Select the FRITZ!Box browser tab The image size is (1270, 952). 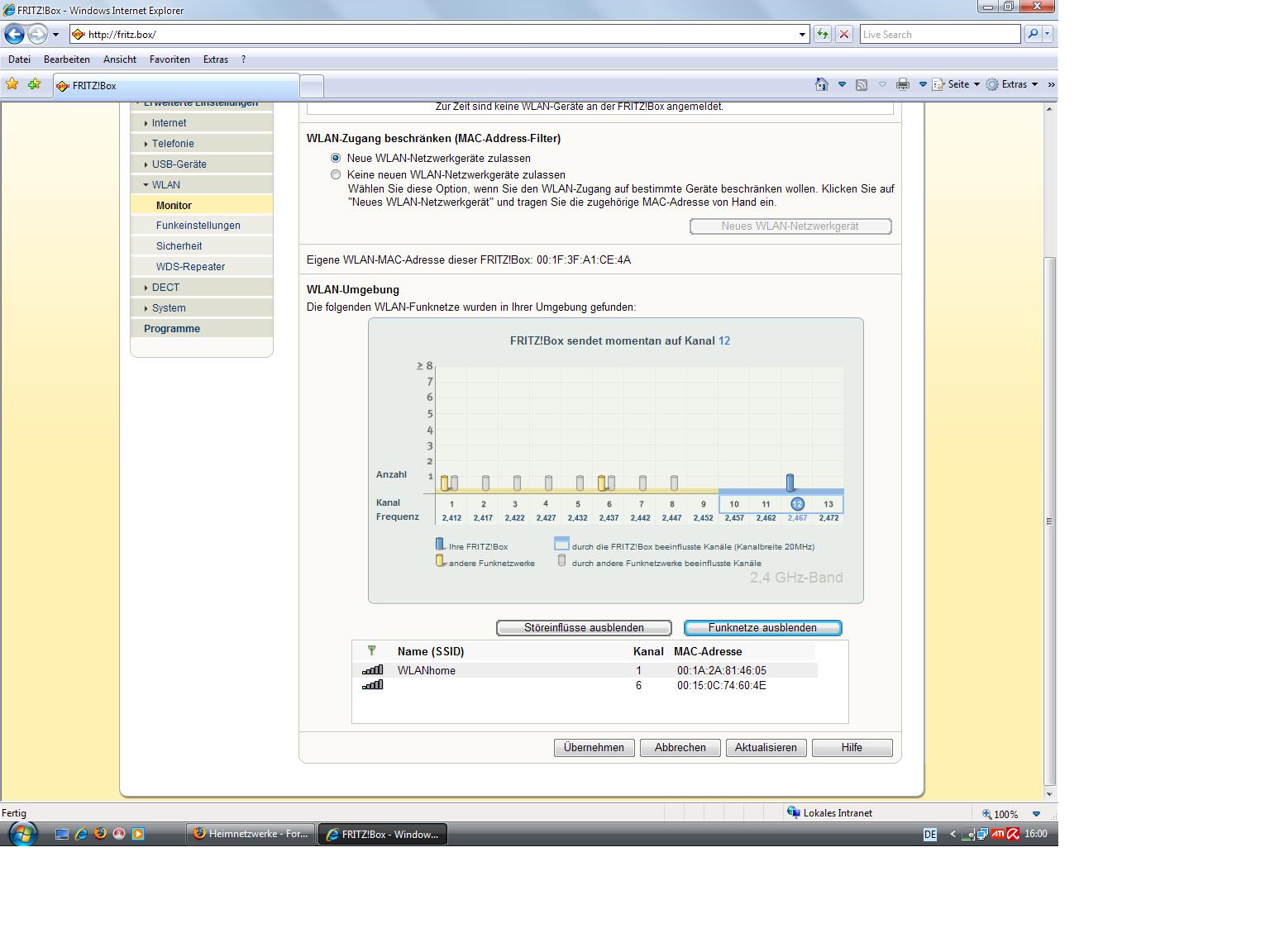[x=176, y=86]
